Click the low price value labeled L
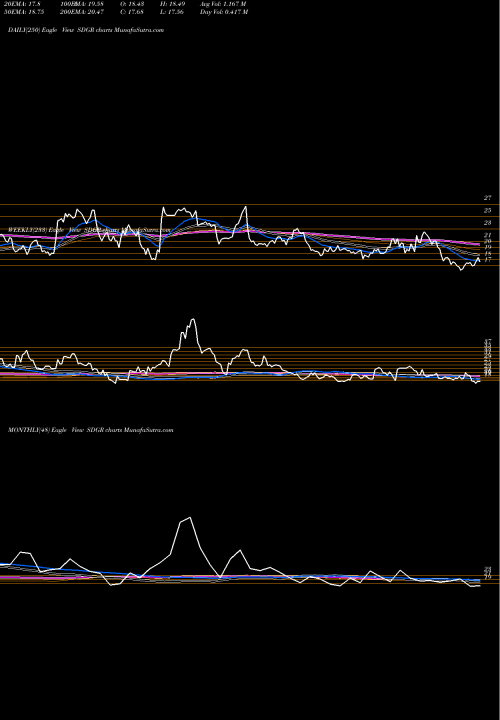Screen dimensions: 500x720 tap(173, 12)
